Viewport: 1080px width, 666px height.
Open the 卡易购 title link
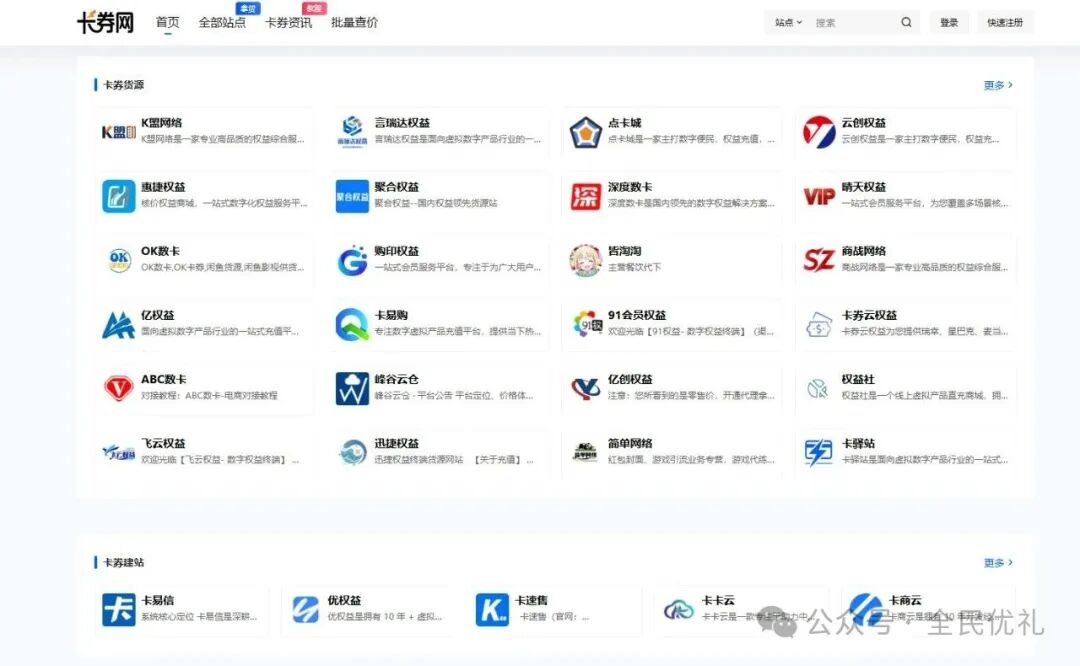tap(391, 315)
